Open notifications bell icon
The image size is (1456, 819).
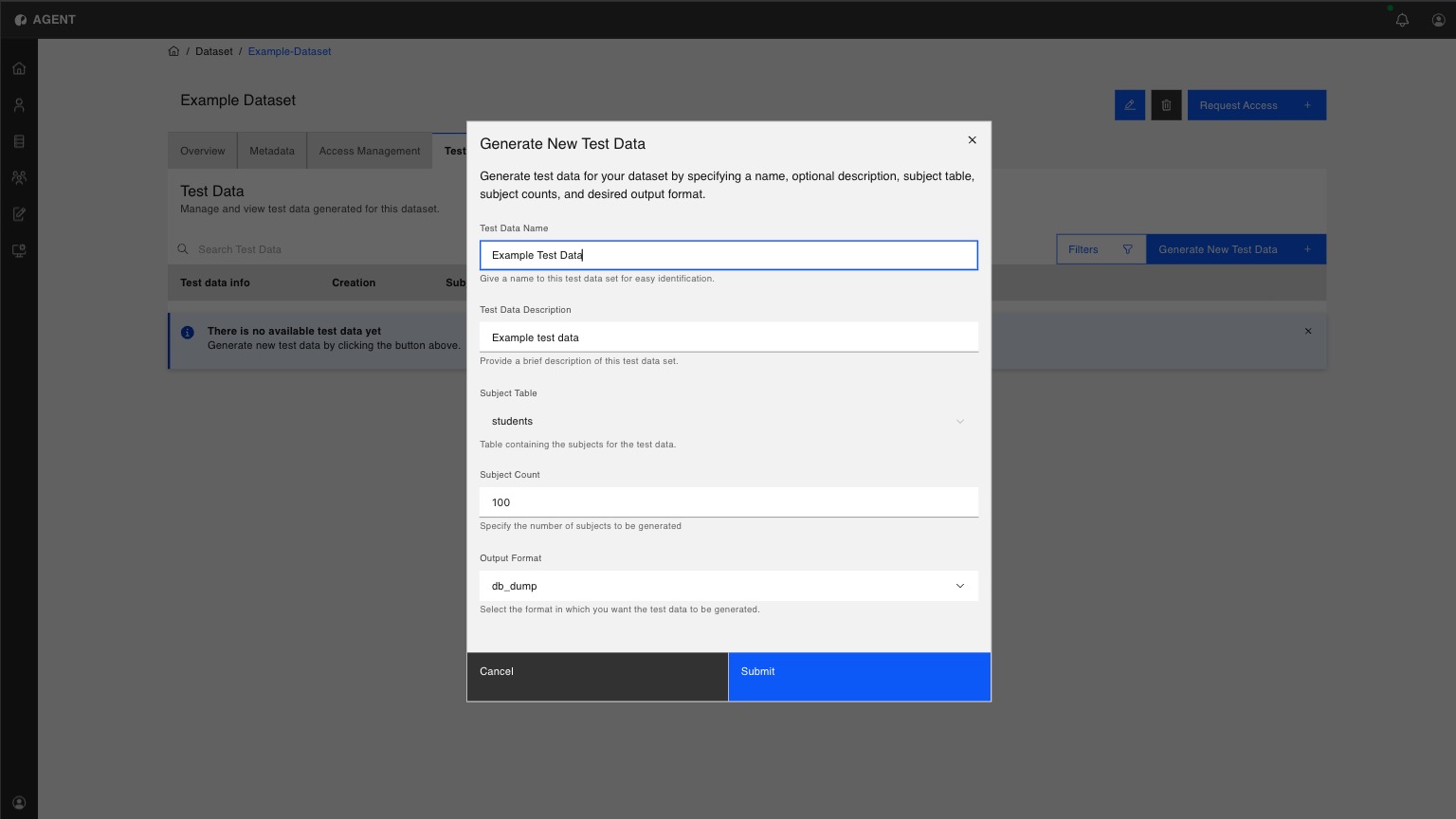[1402, 20]
